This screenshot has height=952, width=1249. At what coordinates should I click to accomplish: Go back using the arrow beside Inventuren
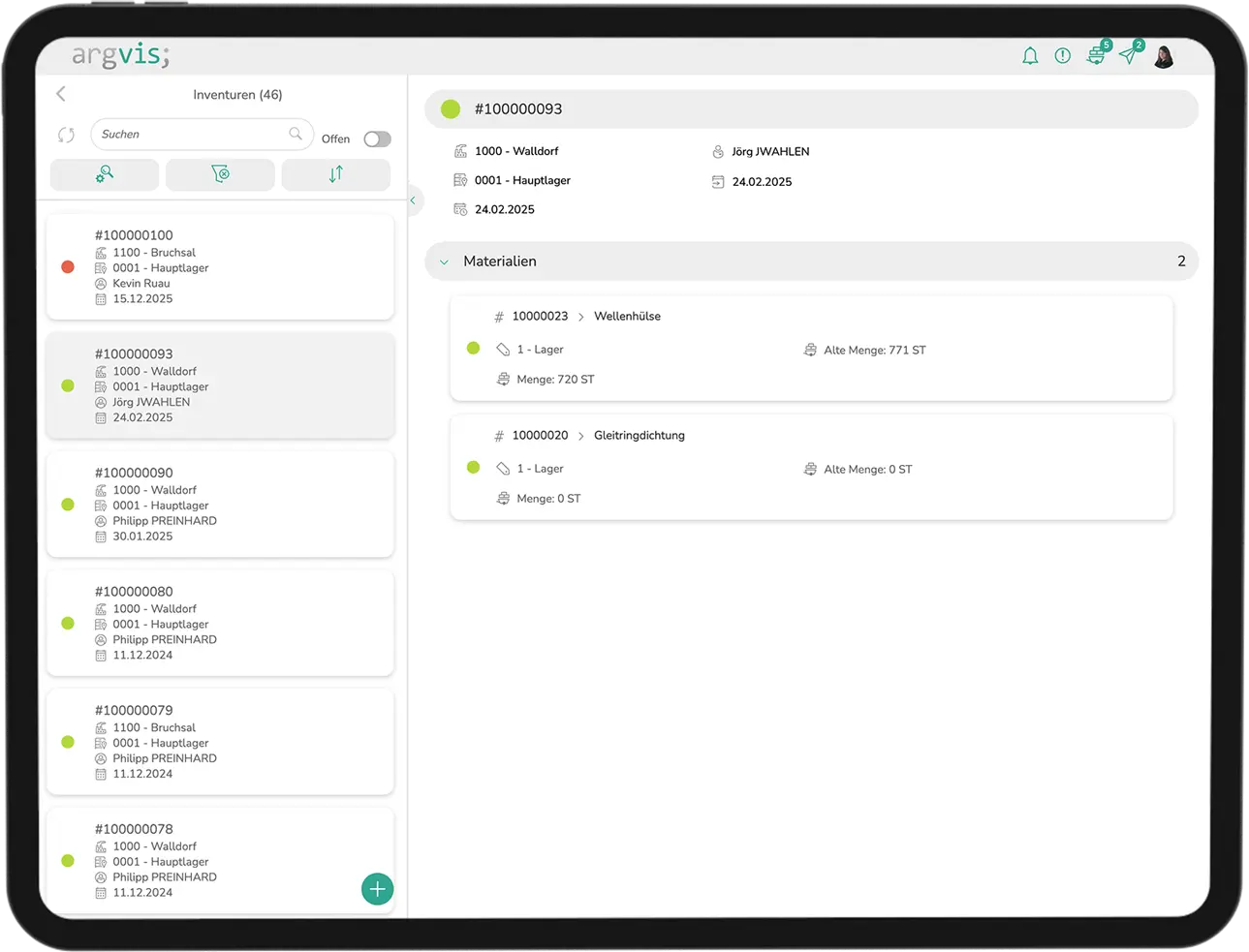click(x=61, y=94)
